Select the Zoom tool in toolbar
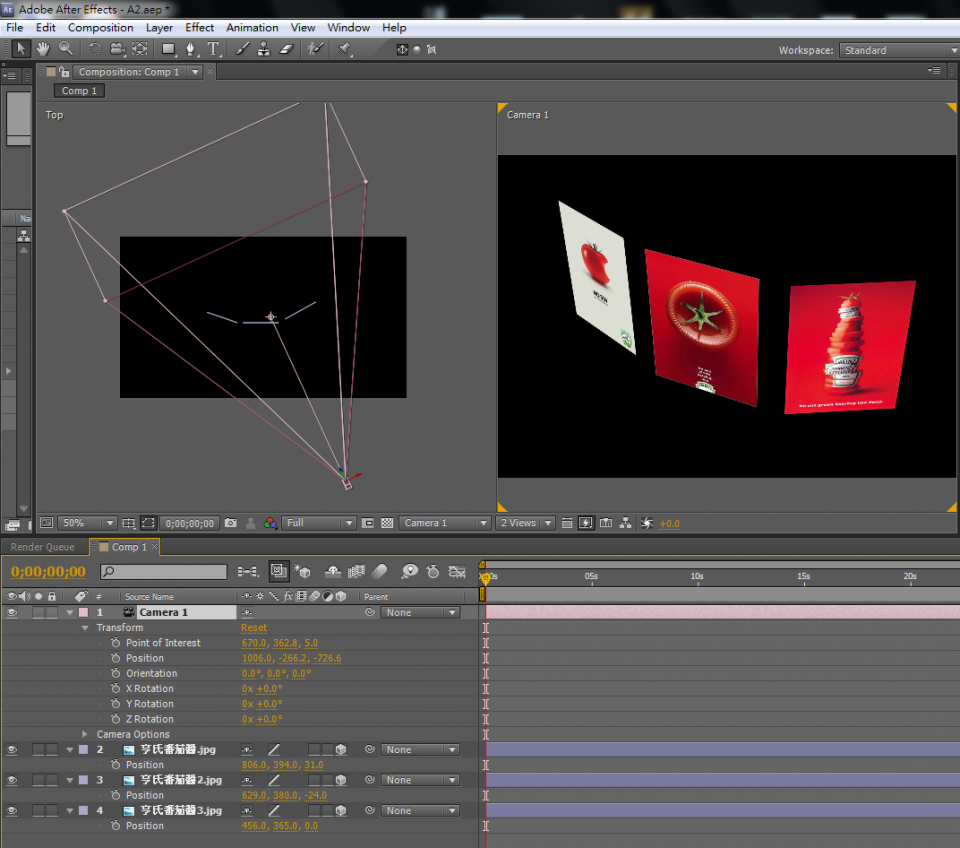The height and width of the screenshot is (848, 960). tap(65, 49)
